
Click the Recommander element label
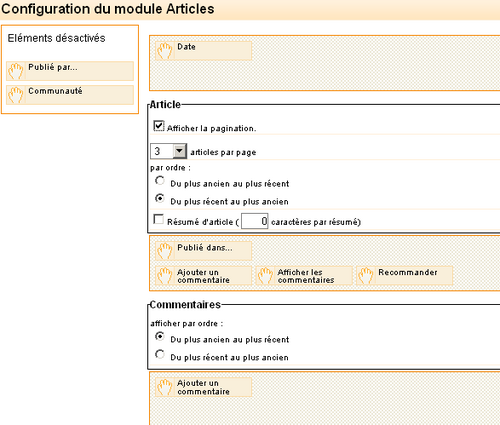[x=408, y=272]
